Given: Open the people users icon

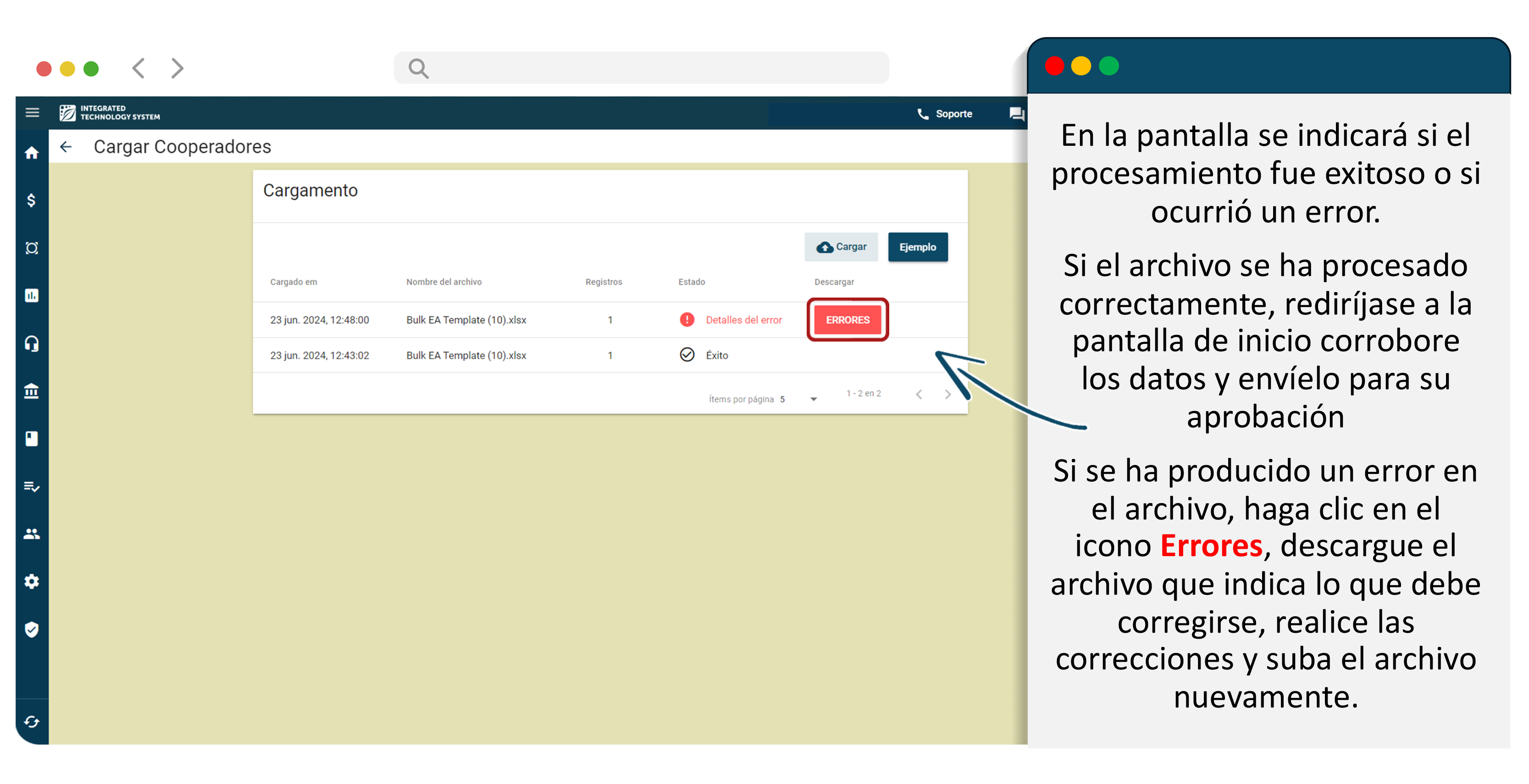Looking at the screenshot, I should coord(32,534).
